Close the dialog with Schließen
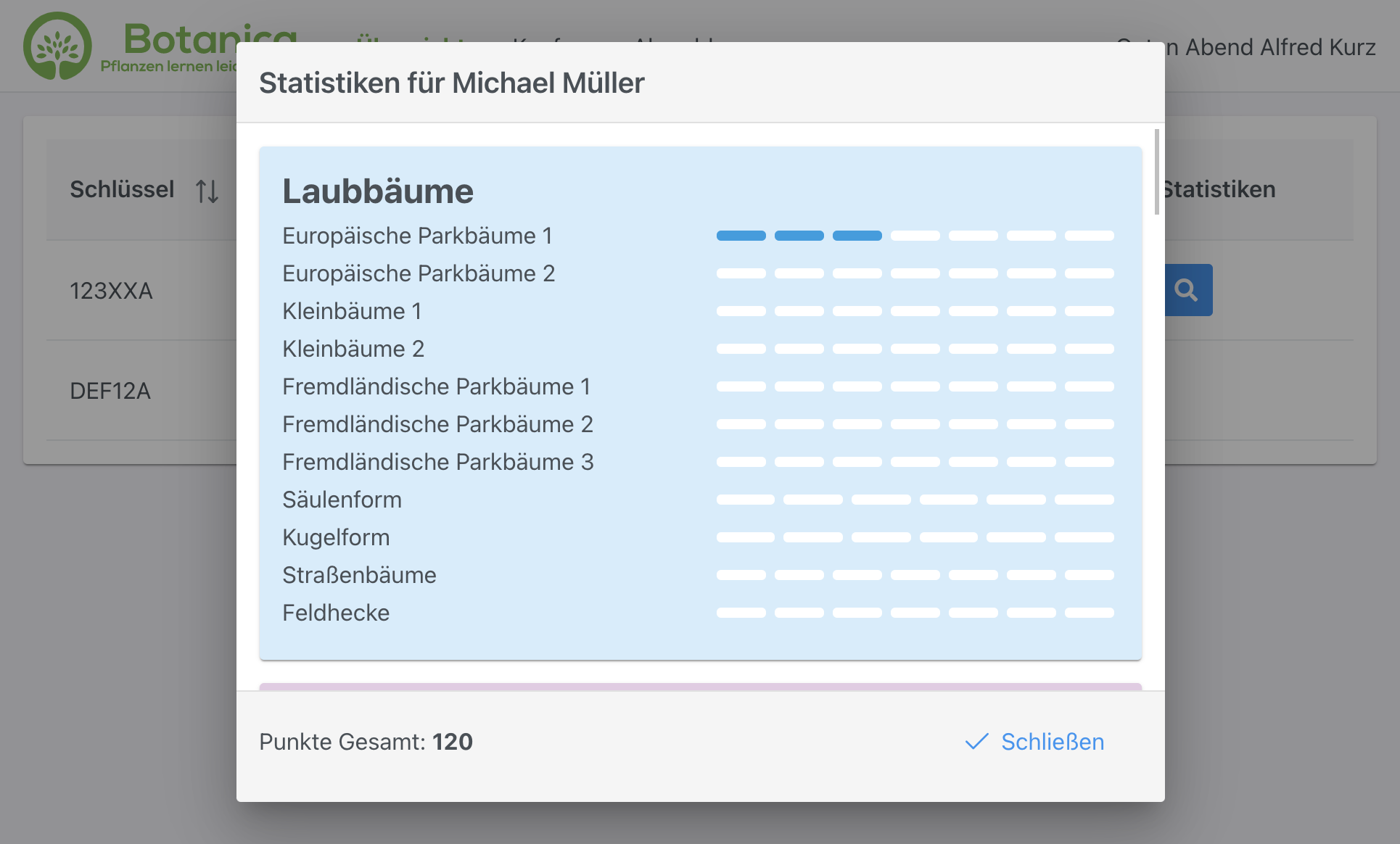Viewport: 1400px width, 844px height. point(1035,742)
